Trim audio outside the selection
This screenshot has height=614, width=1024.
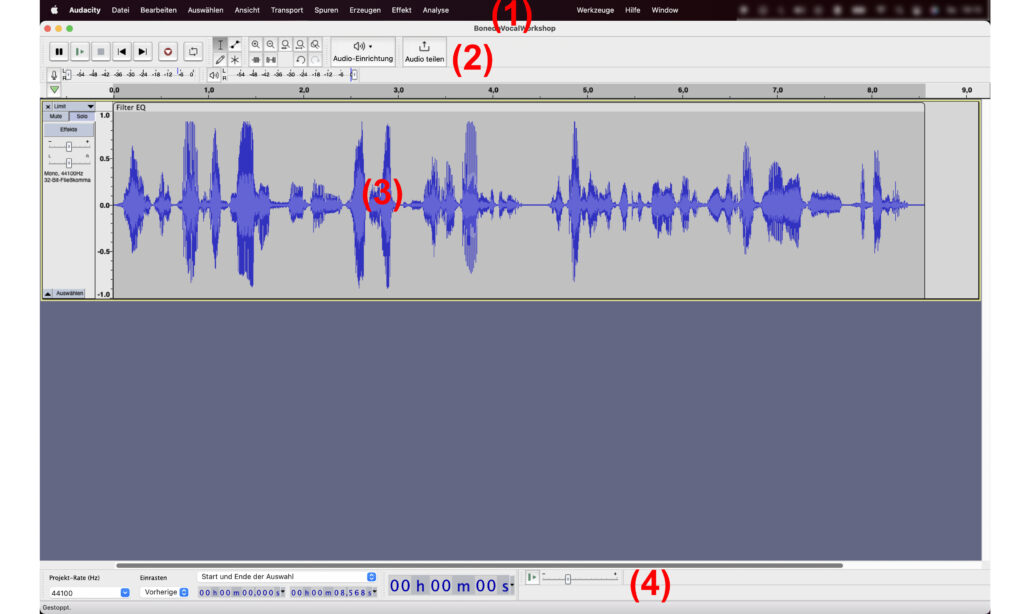(256, 59)
